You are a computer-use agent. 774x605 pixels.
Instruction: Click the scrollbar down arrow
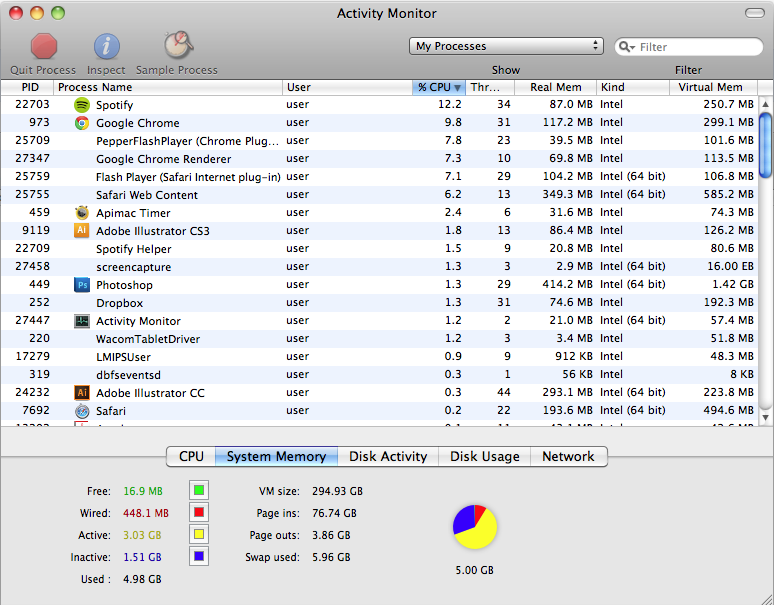[x=765, y=417]
